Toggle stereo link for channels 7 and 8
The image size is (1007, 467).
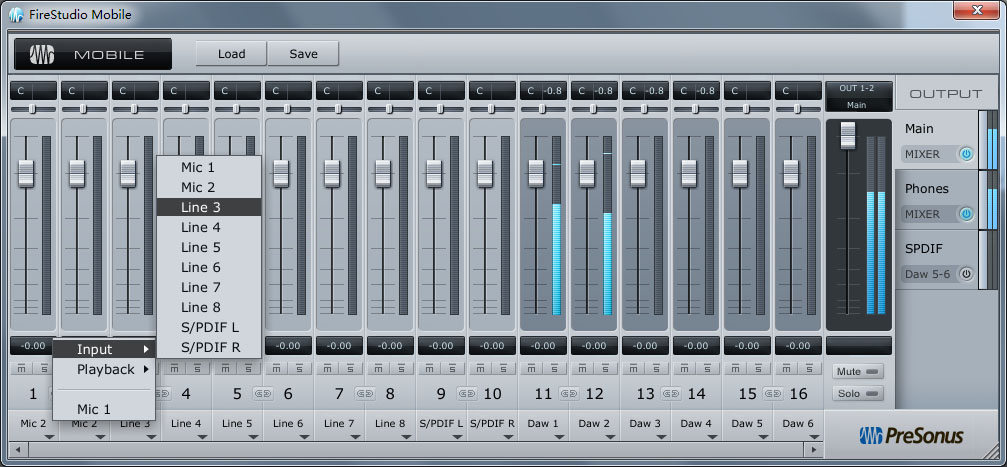coord(365,393)
